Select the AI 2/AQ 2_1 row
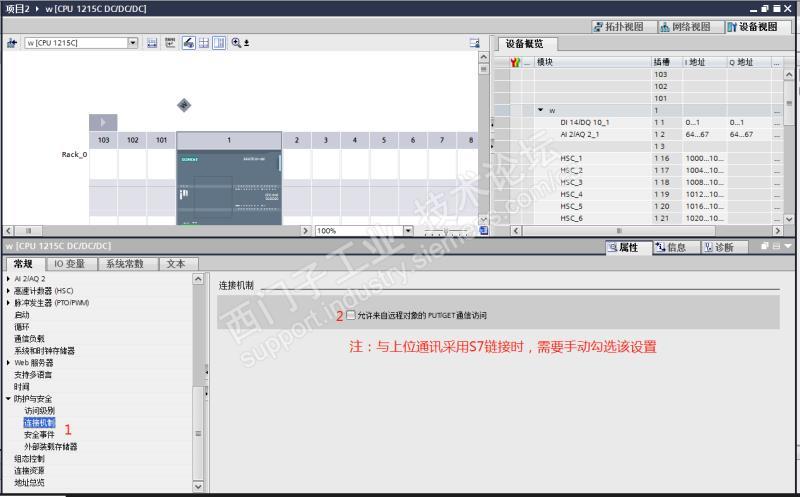This screenshot has height=497, width=800. 638,134
